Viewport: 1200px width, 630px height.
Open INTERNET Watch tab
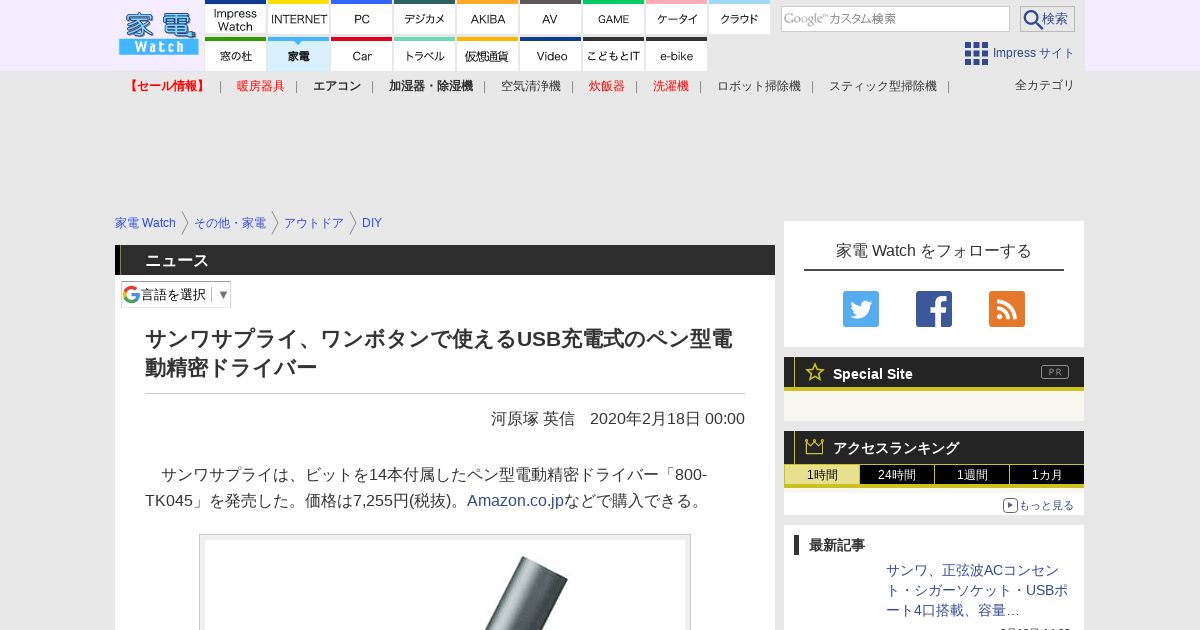pos(299,18)
